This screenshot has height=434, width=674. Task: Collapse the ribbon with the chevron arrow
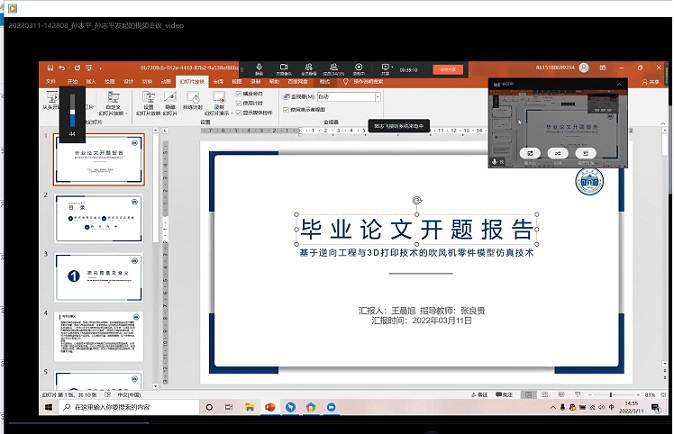click(x=662, y=124)
